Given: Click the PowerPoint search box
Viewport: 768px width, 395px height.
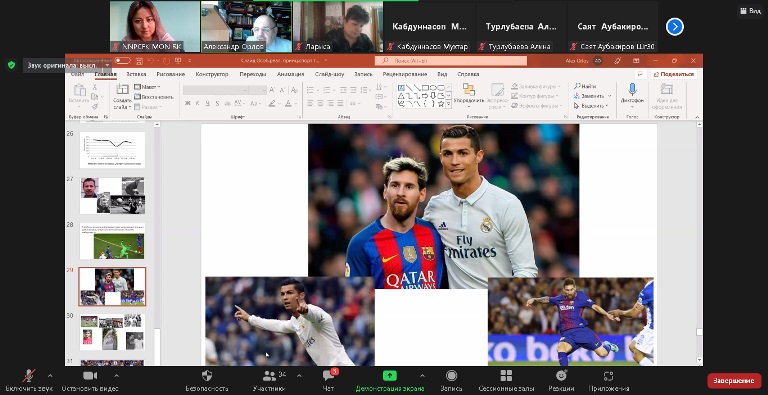Looking at the screenshot, I should [x=451, y=61].
